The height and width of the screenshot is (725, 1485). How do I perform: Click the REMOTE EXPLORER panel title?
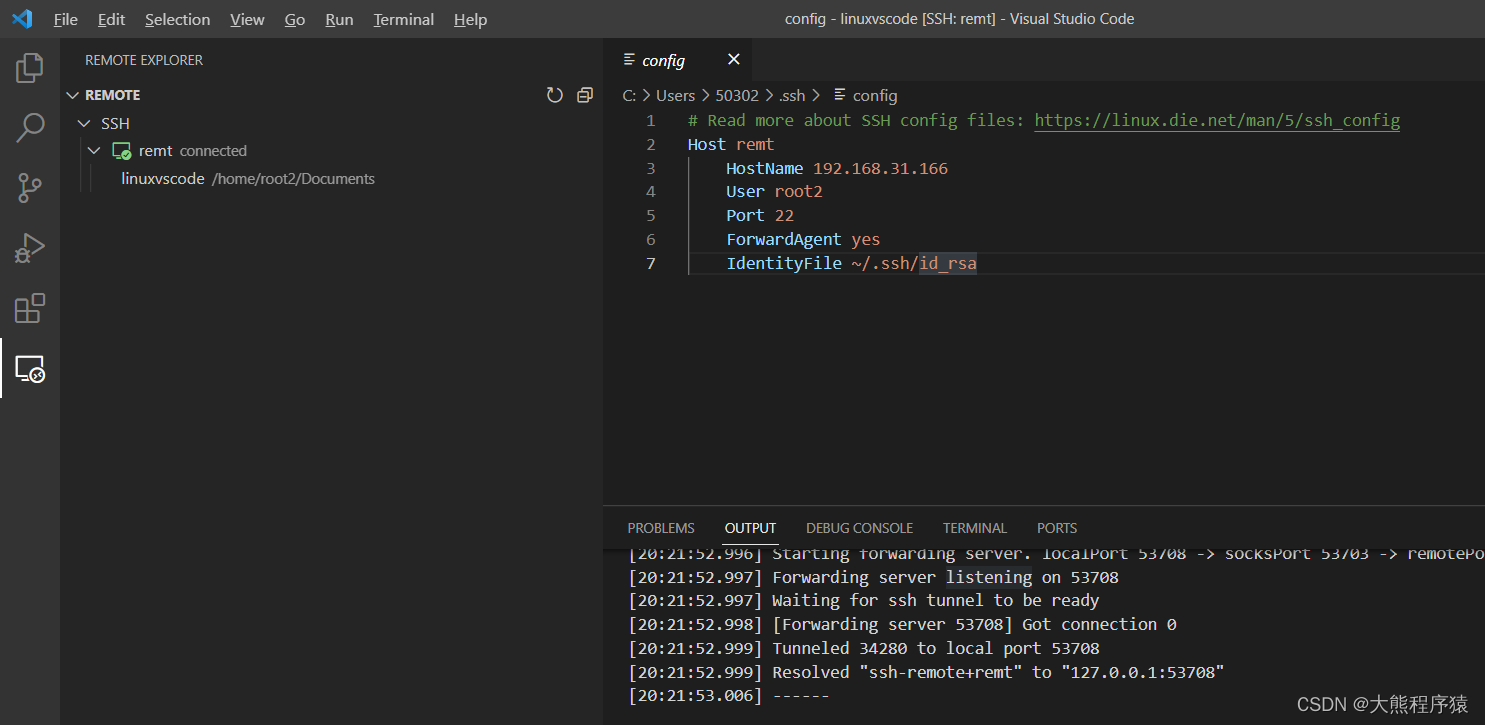click(144, 60)
